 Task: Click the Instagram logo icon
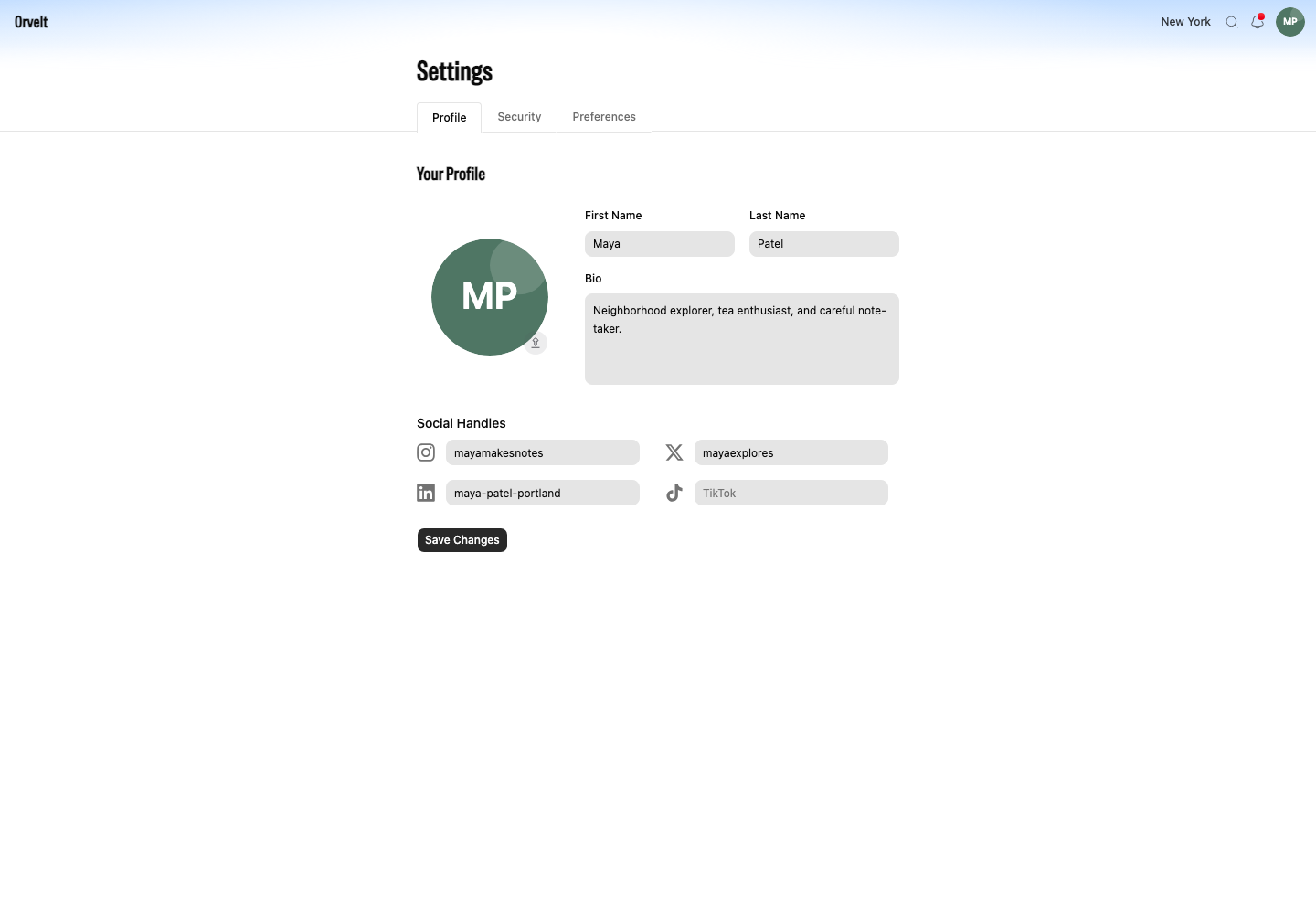click(x=426, y=452)
